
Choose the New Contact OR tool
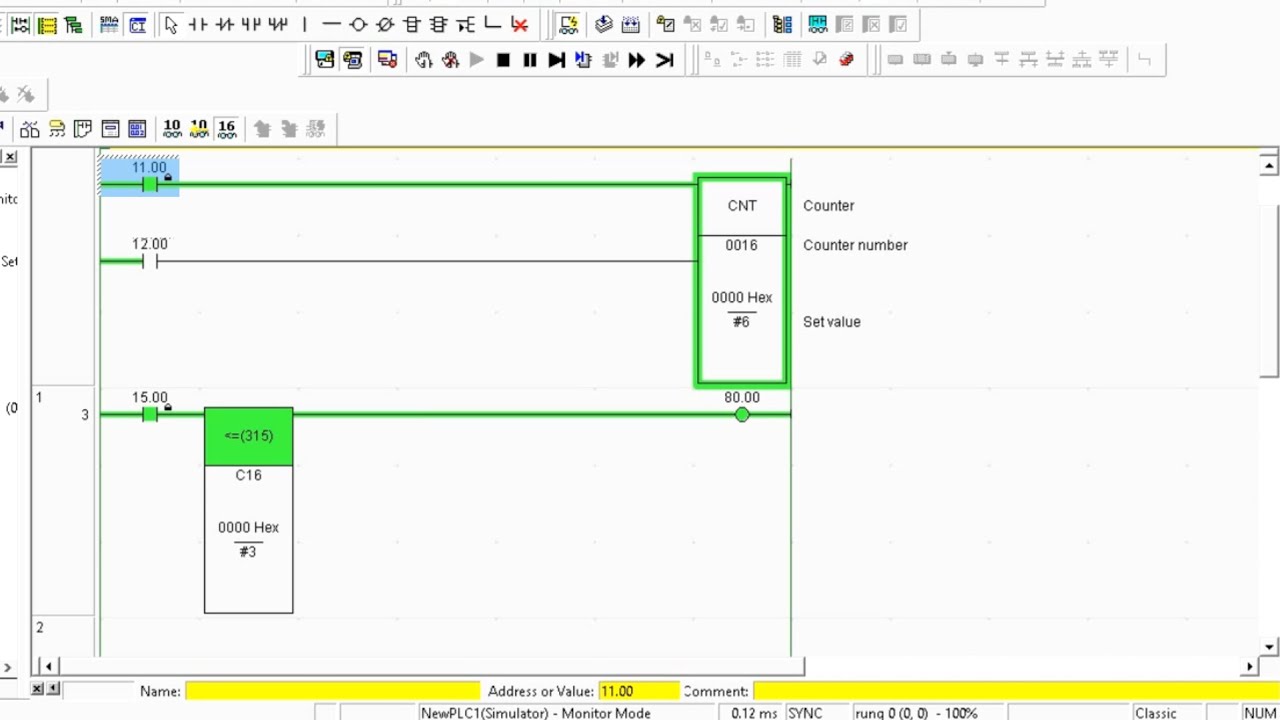(251, 25)
